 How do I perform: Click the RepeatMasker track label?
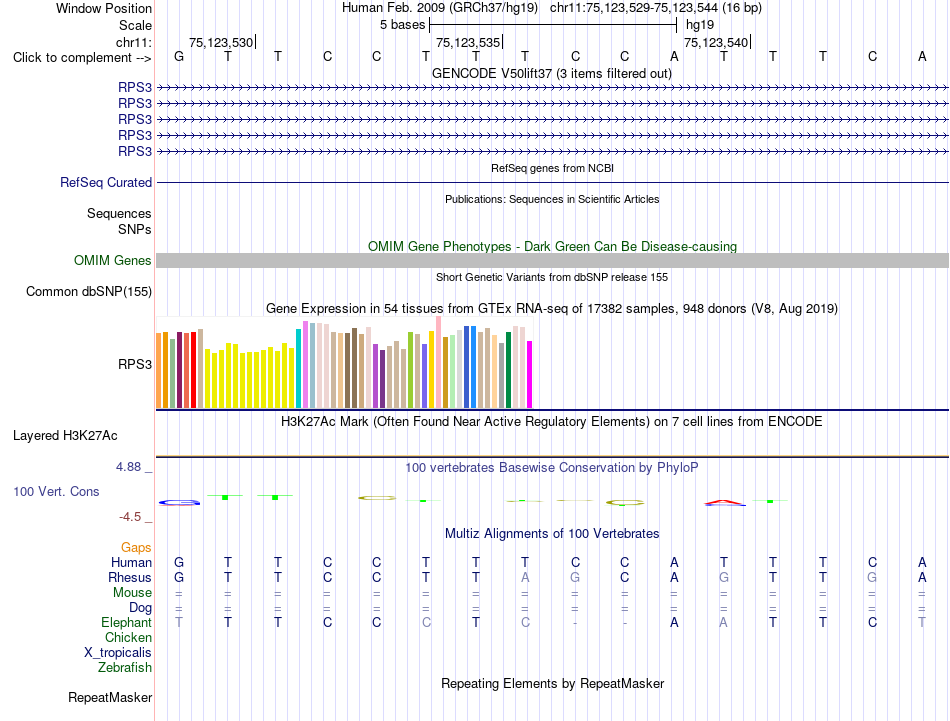(x=110, y=697)
